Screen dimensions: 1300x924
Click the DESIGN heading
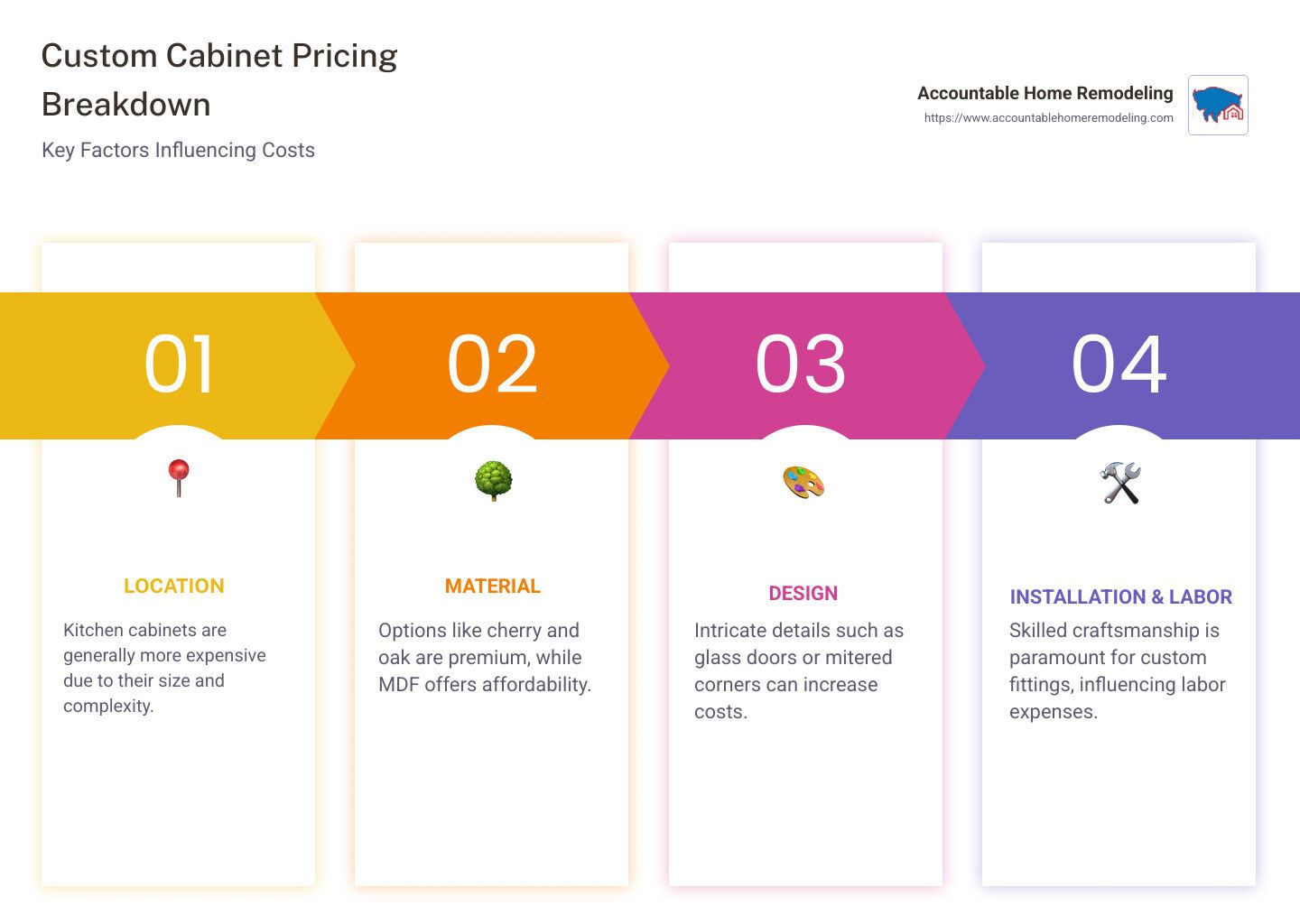pyautogui.click(x=803, y=593)
